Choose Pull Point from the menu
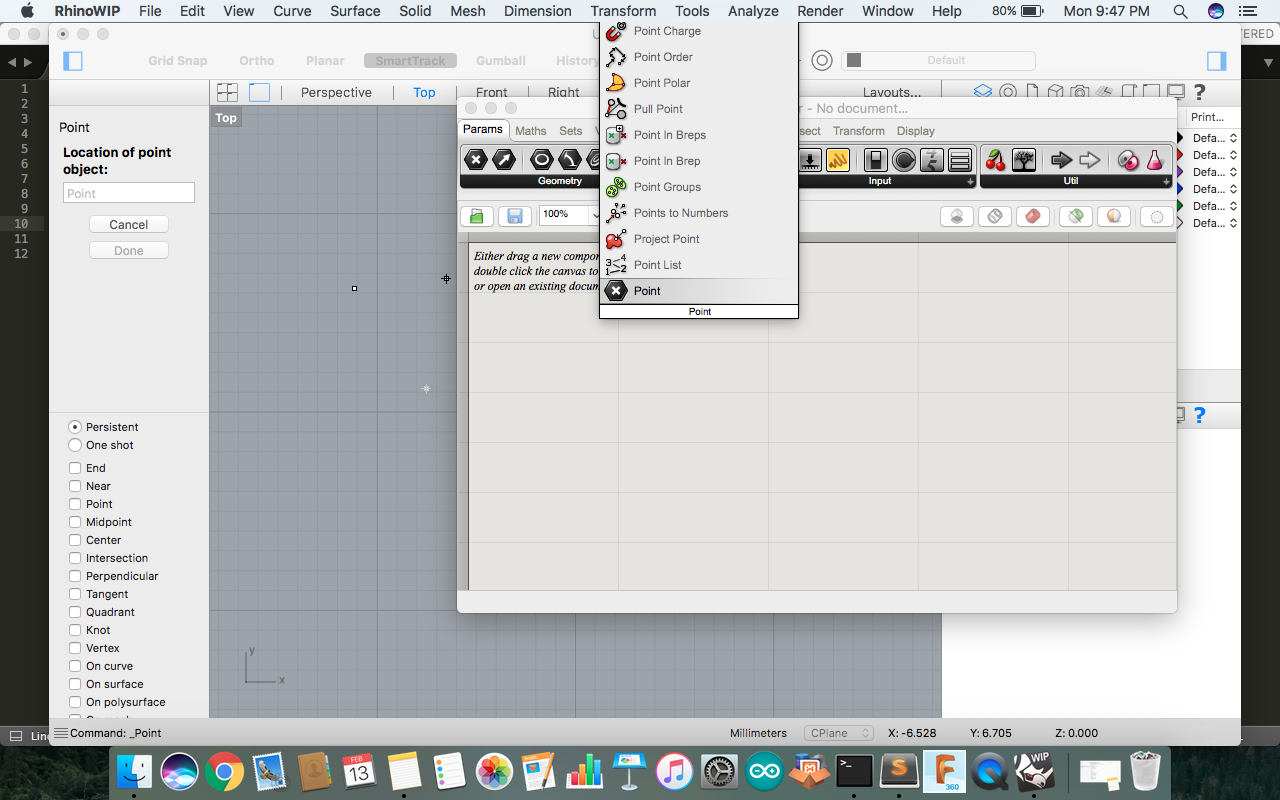 699,109
